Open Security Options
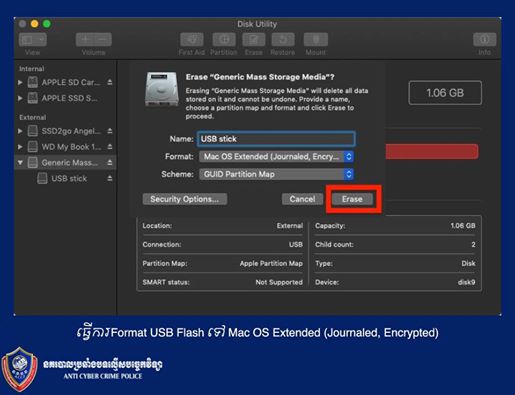The width and height of the screenshot is (515, 395). tap(185, 199)
